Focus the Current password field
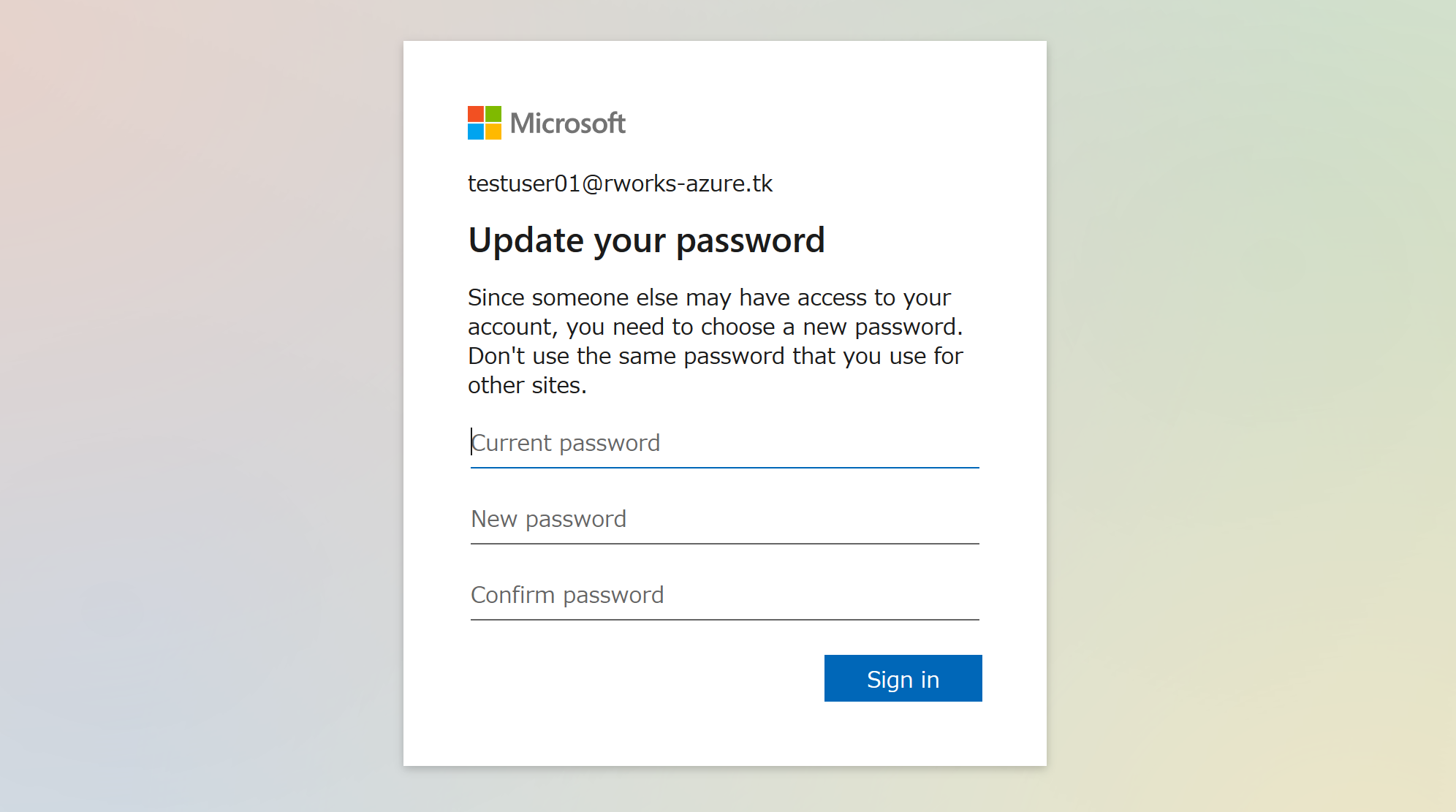 [x=725, y=443]
